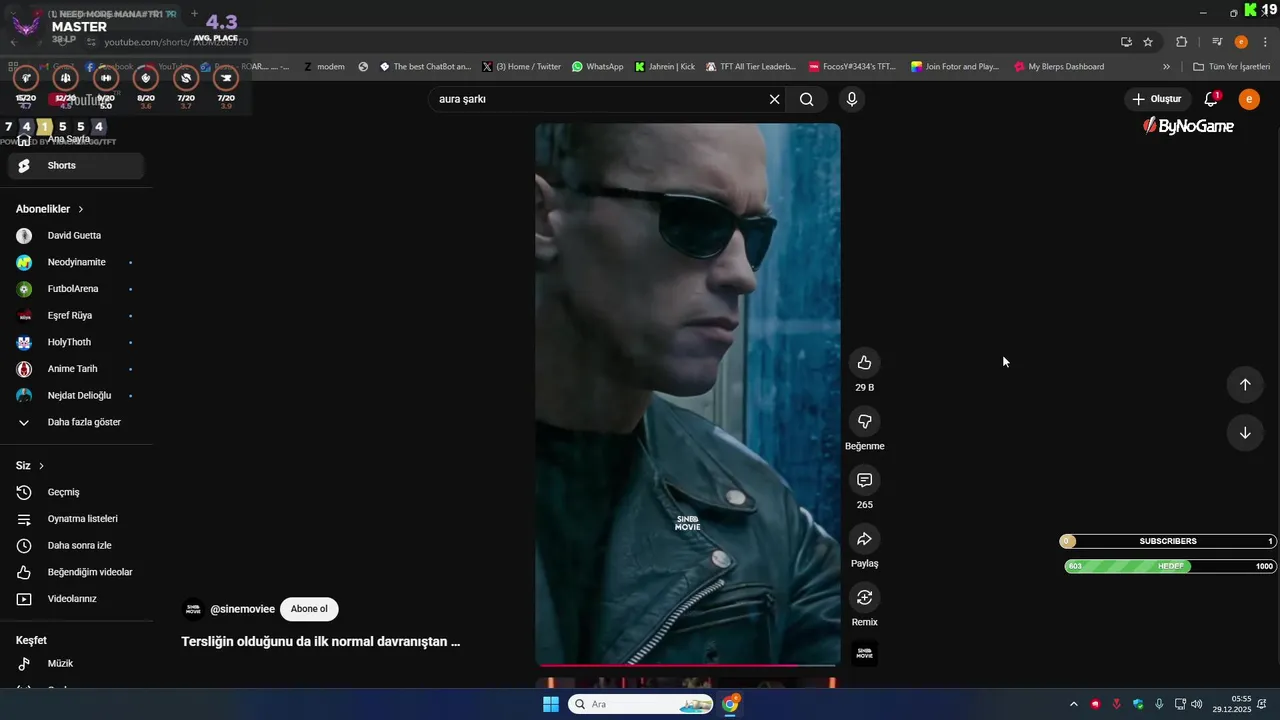Viewport: 1280px width, 720px height.
Task: Click inside the 'aura şarkı' search field
Action: (x=598, y=99)
